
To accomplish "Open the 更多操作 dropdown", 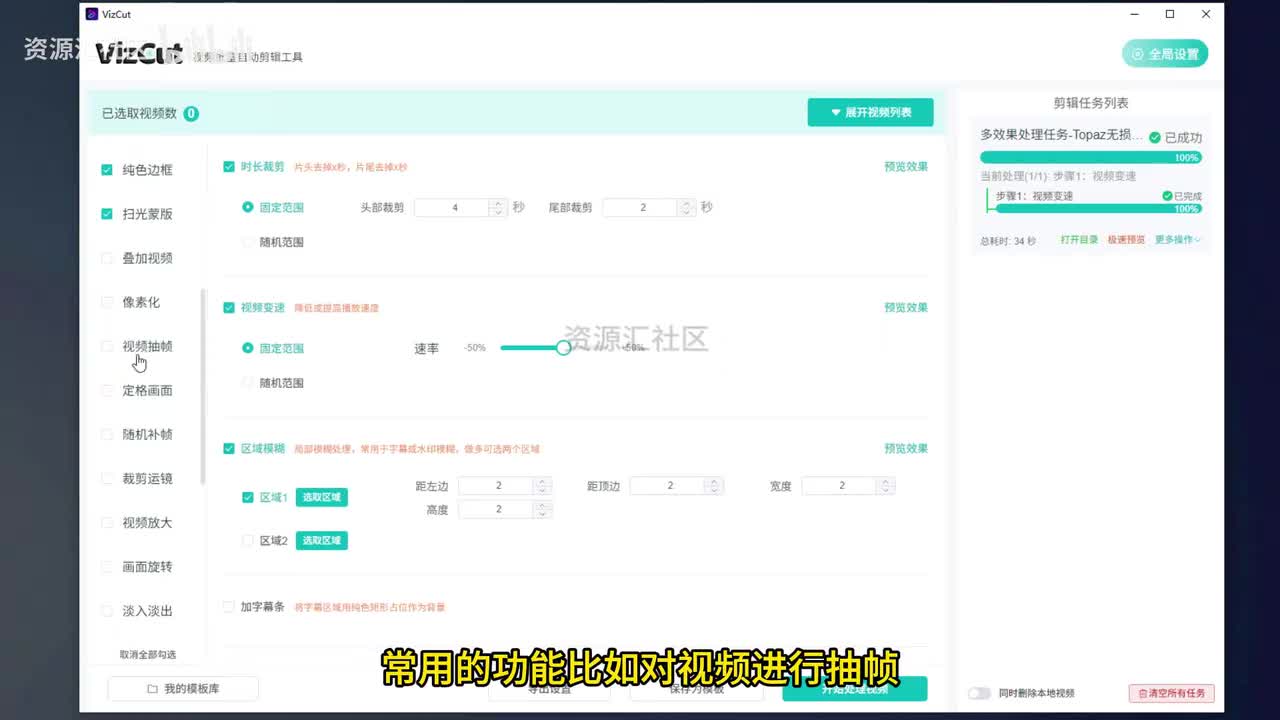I will point(1178,240).
